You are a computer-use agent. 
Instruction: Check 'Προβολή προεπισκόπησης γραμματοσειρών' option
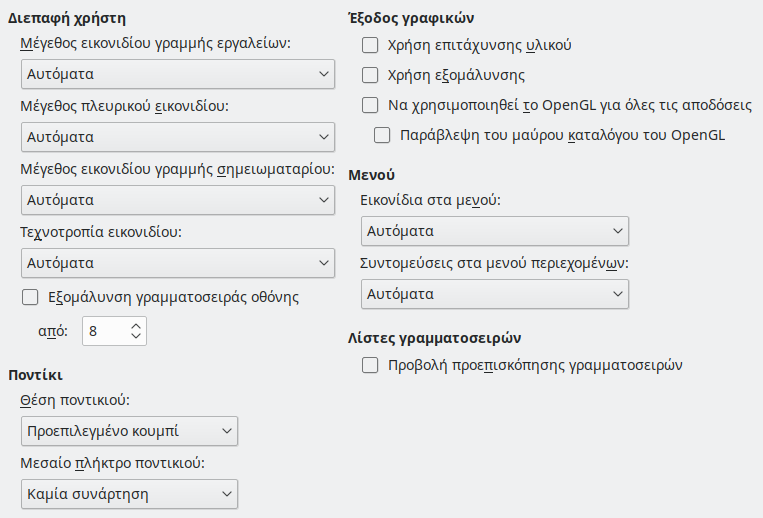370,365
